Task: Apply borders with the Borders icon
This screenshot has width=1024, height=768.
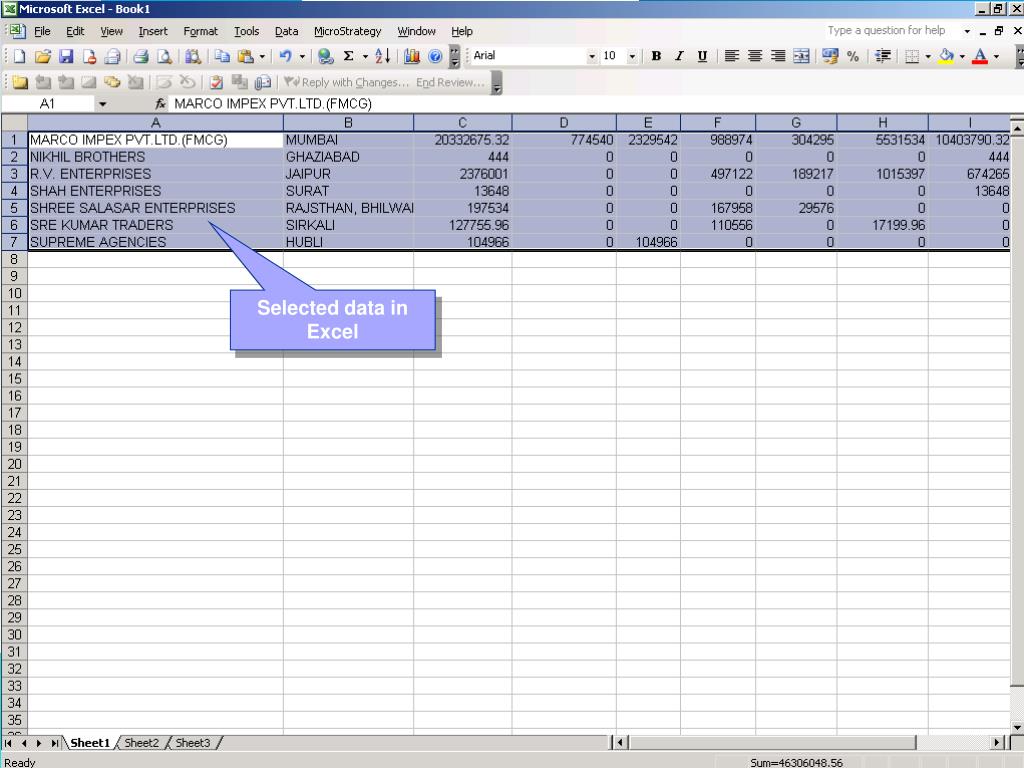Action: pyautogui.click(x=912, y=56)
